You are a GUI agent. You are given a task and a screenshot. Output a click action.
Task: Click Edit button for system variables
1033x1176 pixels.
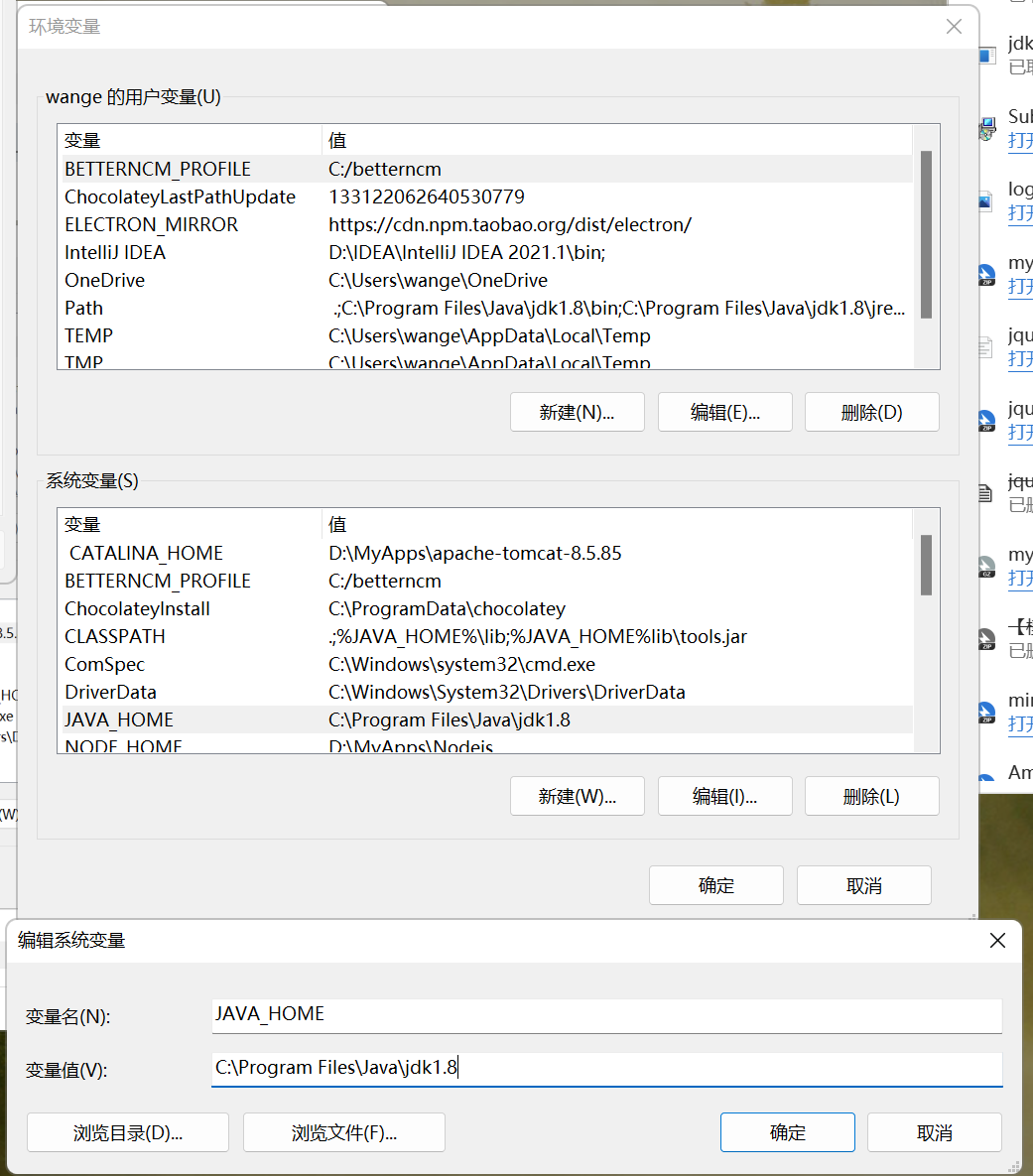pyautogui.click(x=724, y=796)
